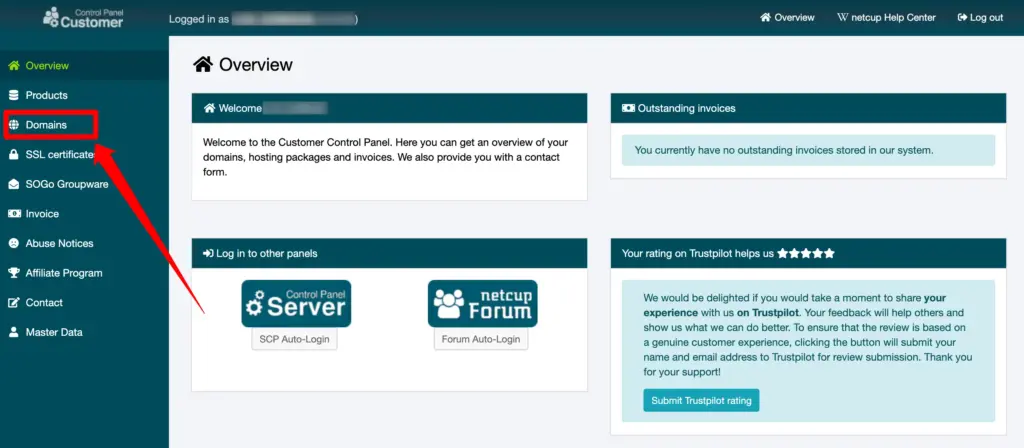The image size is (1024, 448).
Task: Open the Domains menu item
Action: pos(46,125)
